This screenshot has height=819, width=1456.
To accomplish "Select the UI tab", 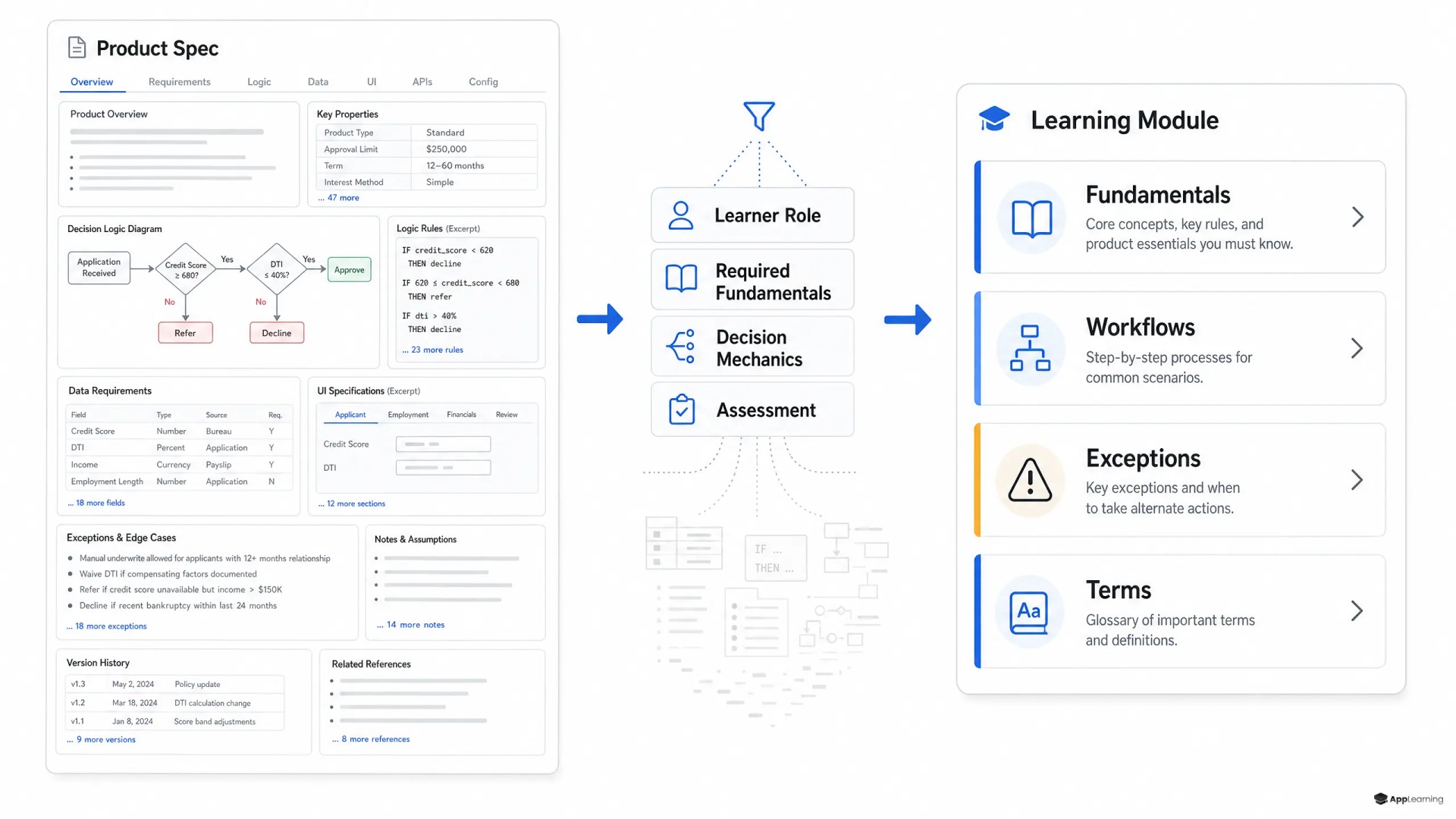I will (372, 82).
